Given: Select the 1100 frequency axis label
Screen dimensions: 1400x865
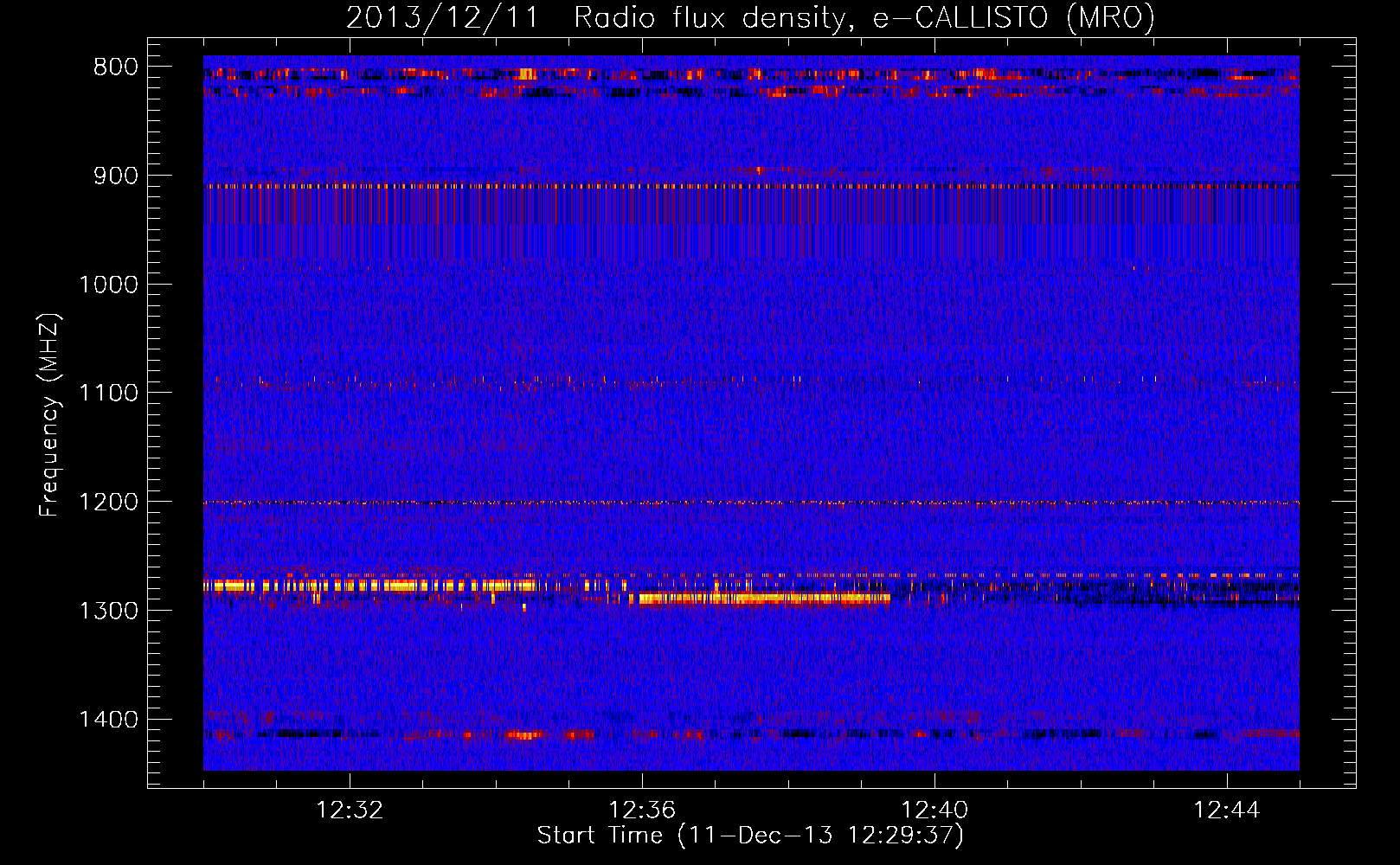Looking at the screenshot, I should tap(109, 393).
